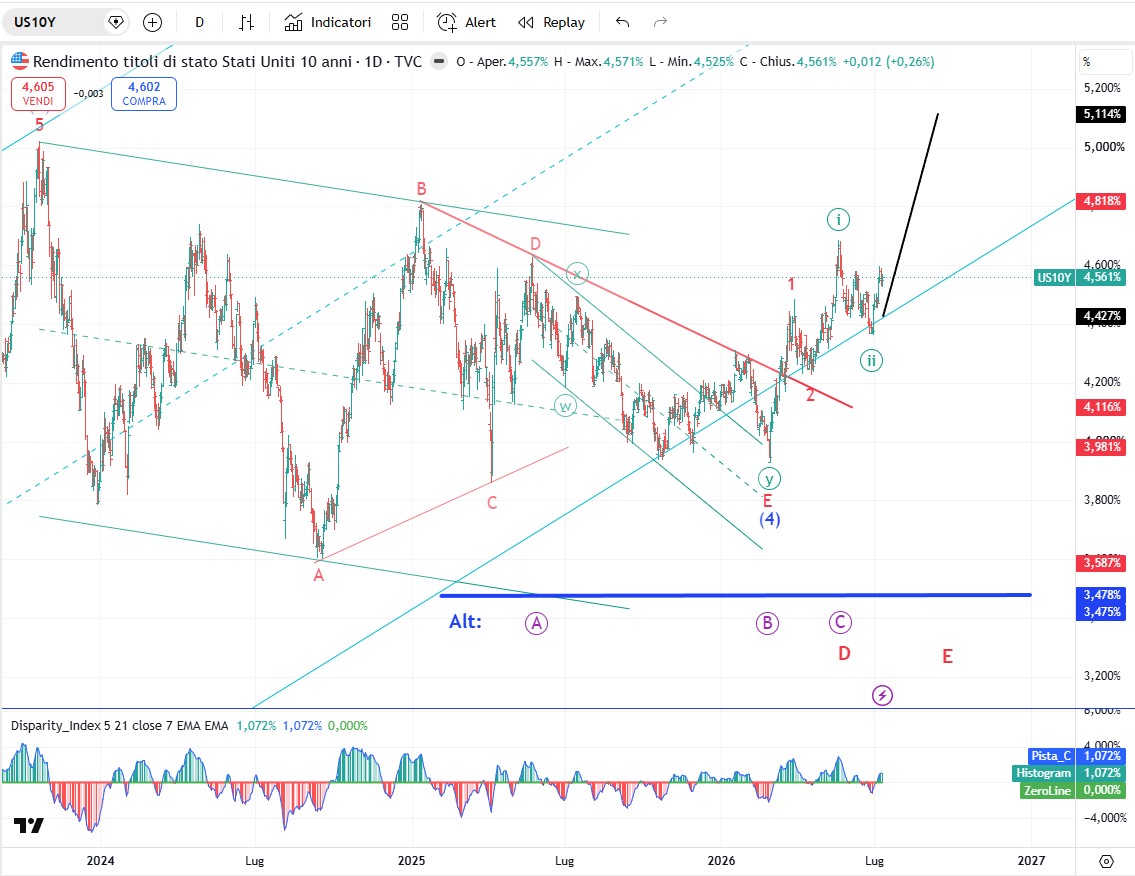
Task: Click the 2025 date on the time axis
Action: [411, 861]
